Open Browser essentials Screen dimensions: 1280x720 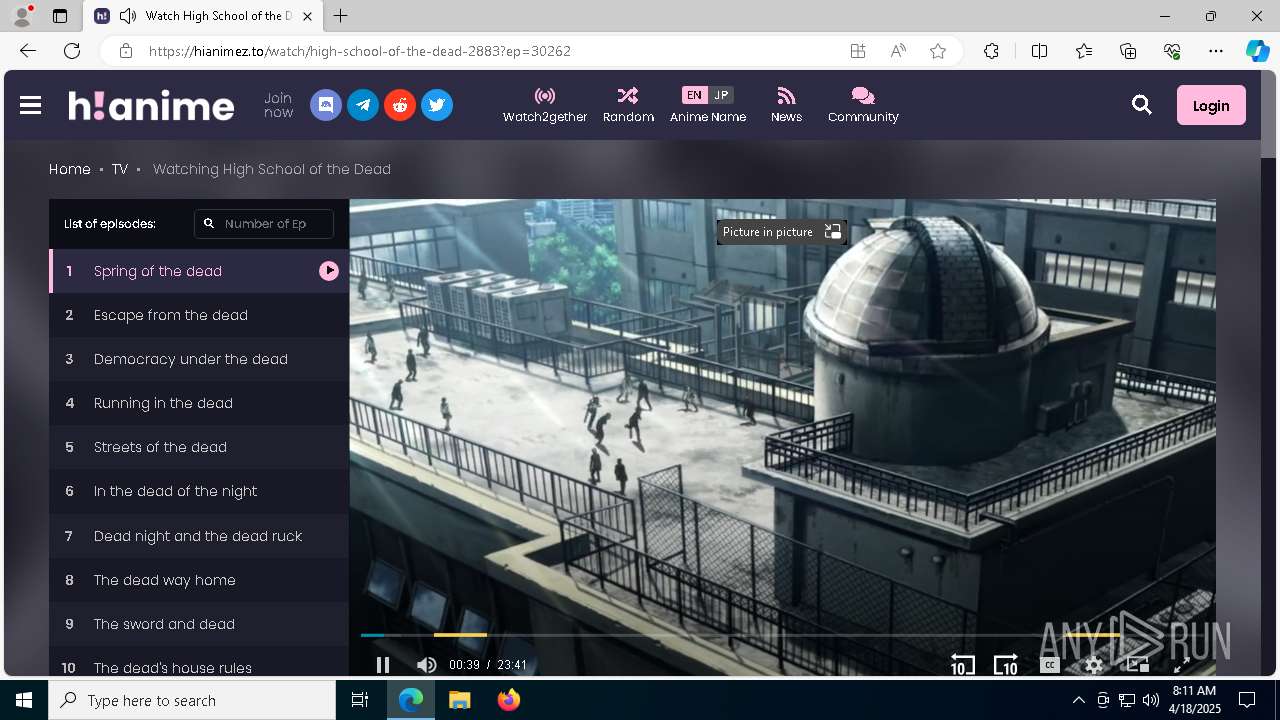click(1172, 51)
